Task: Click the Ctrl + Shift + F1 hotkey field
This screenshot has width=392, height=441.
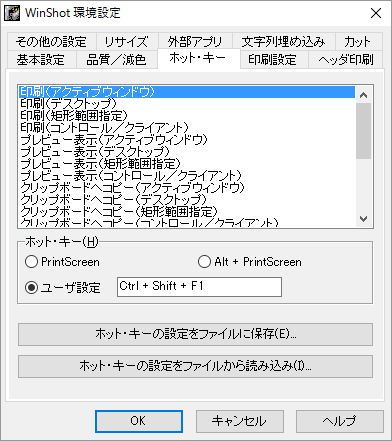Action: (x=199, y=287)
